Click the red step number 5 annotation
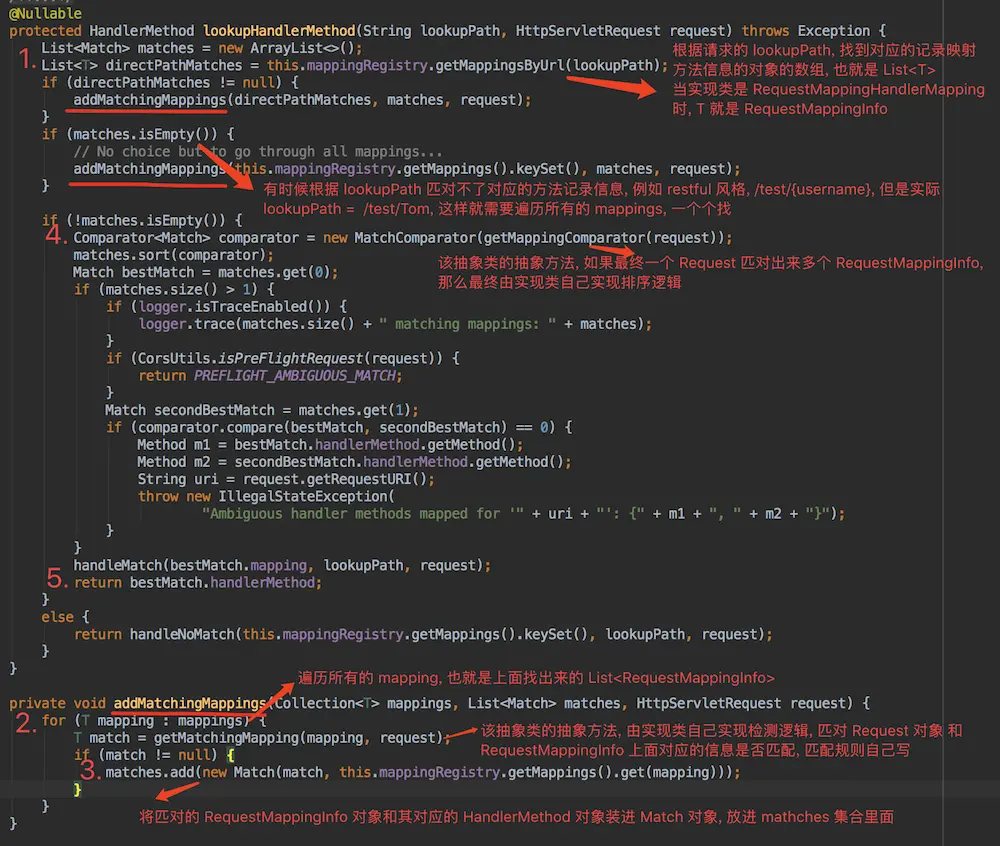The image size is (1000, 846). point(56,579)
